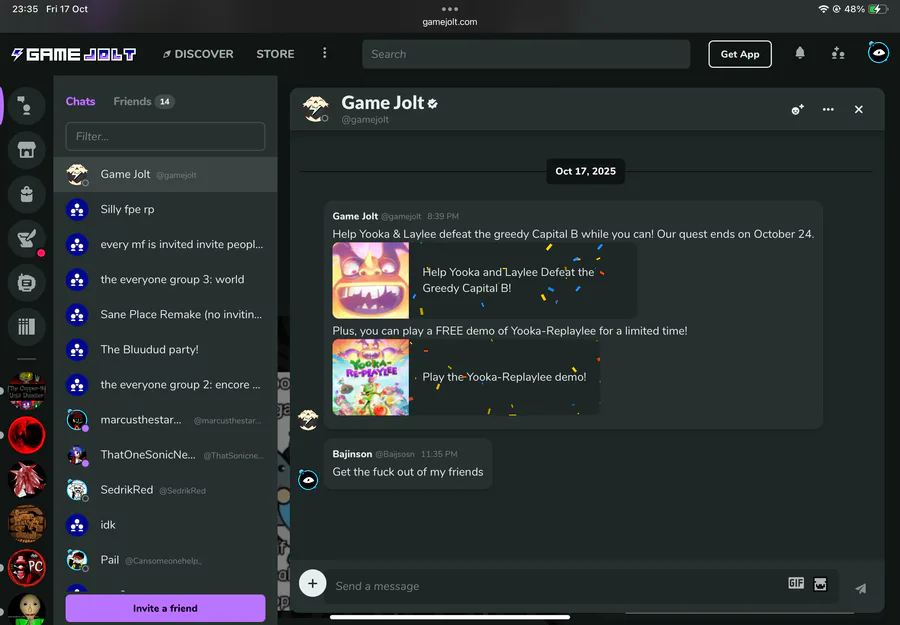Click the chat Filter field
This screenshot has height=625, width=900.
coord(165,136)
